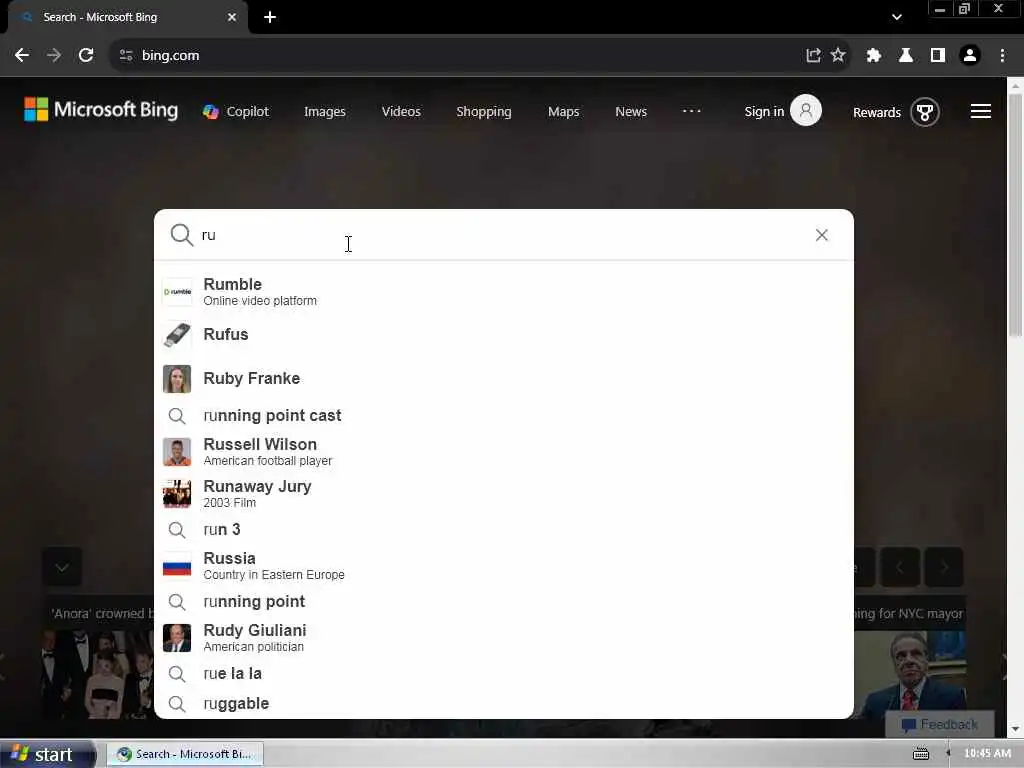This screenshot has height=768, width=1024.
Task: Select the Rumble suggestion
Action: (x=504, y=291)
